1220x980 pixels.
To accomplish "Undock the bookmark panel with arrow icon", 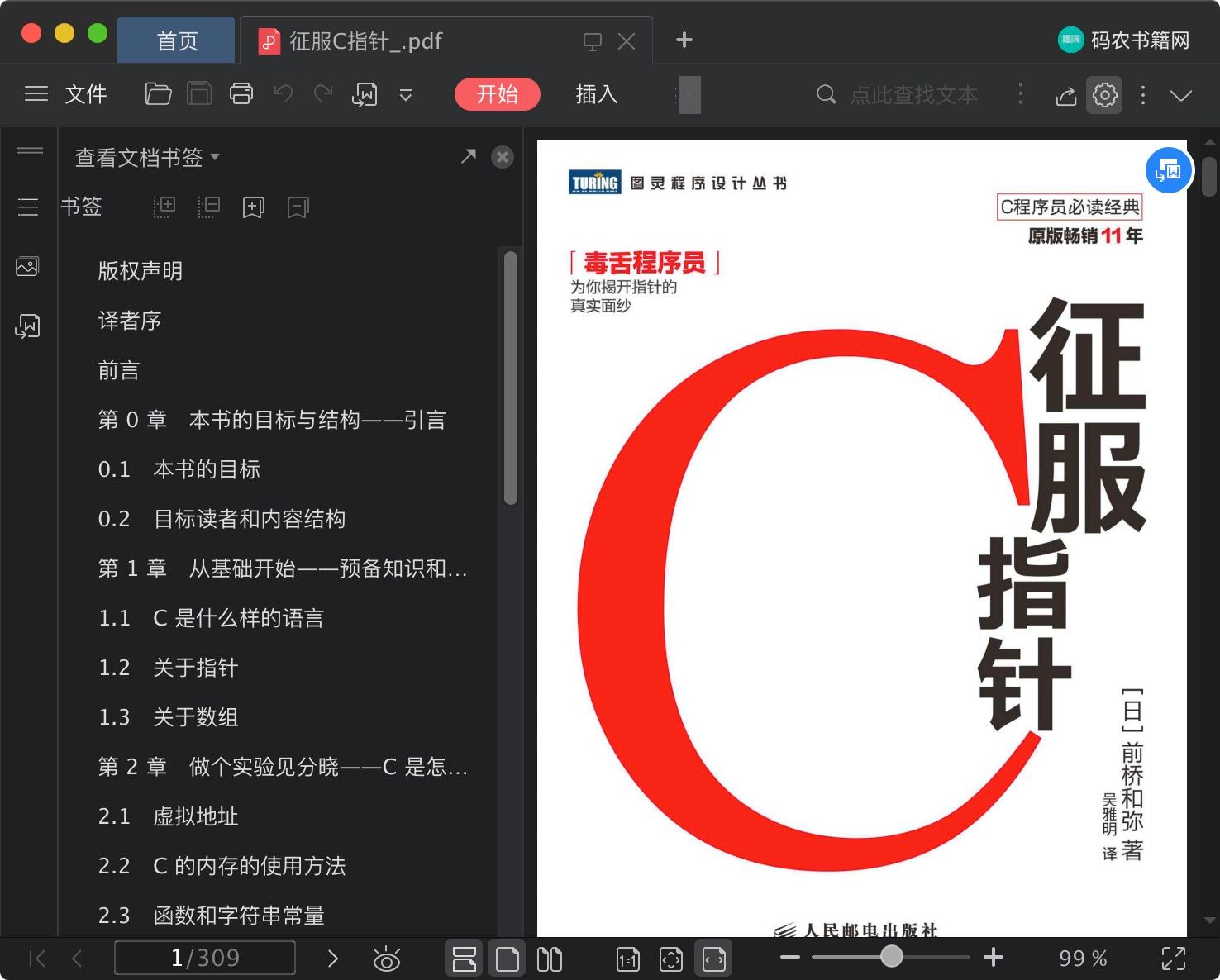I will tap(469, 156).
